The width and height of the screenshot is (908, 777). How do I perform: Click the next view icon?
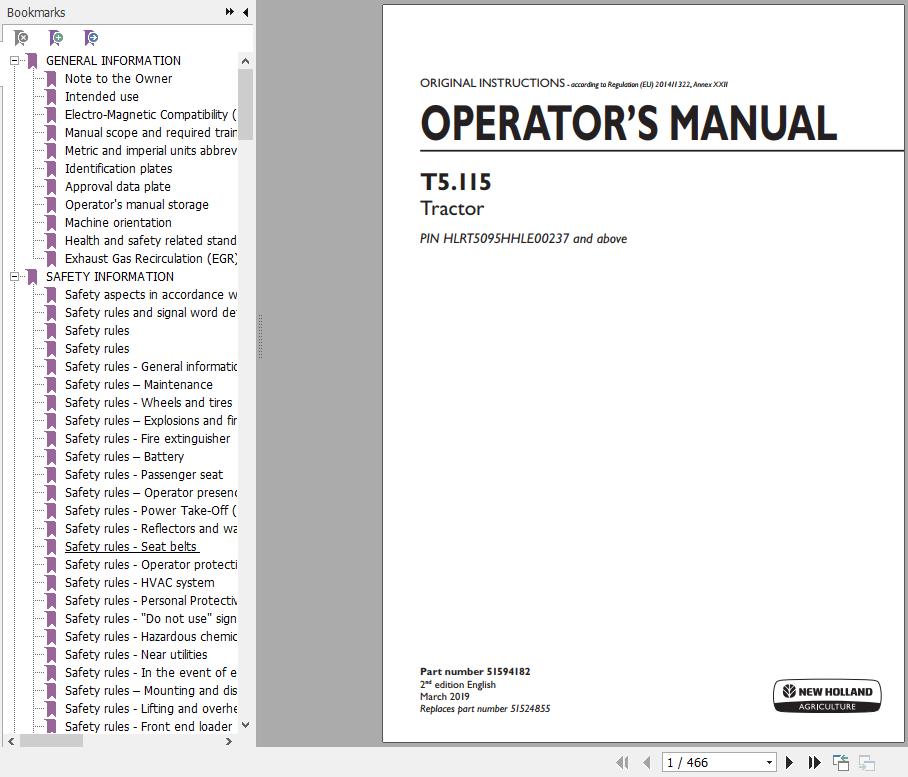[x=870, y=762]
